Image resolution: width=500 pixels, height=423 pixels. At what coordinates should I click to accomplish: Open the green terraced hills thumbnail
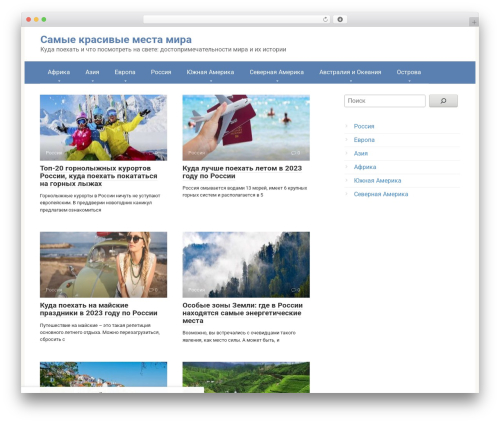coord(246,377)
